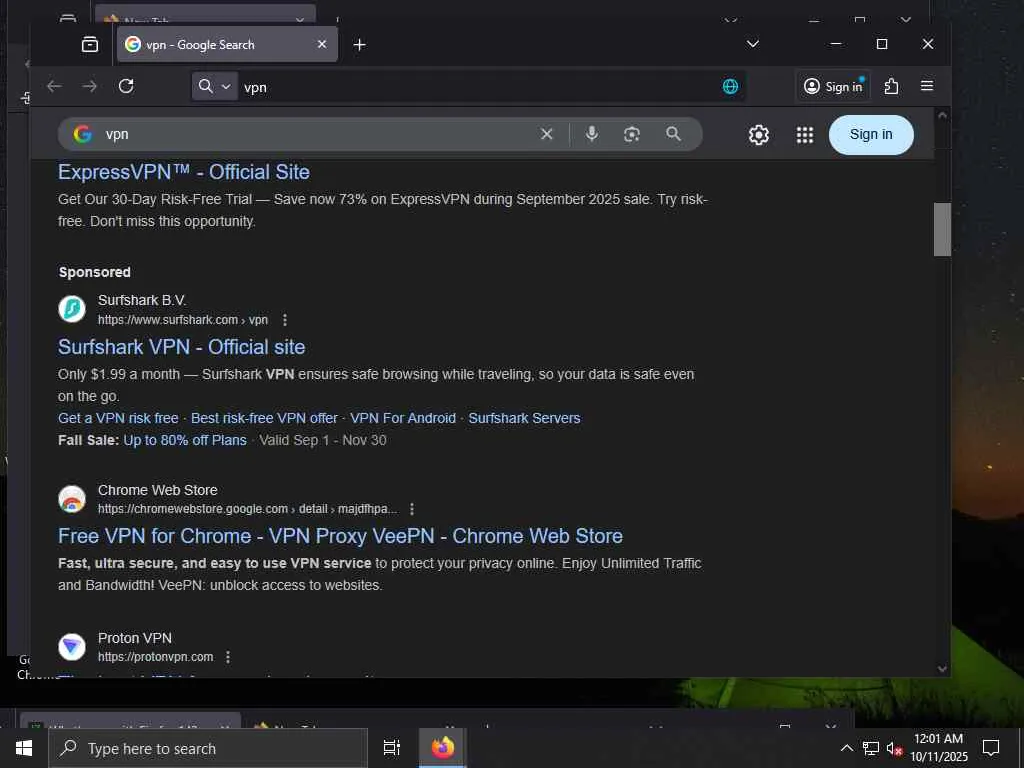Click the protonvpn.com URL text
Image resolution: width=1024 pixels, height=768 pixels.
[x=155, y=656]
